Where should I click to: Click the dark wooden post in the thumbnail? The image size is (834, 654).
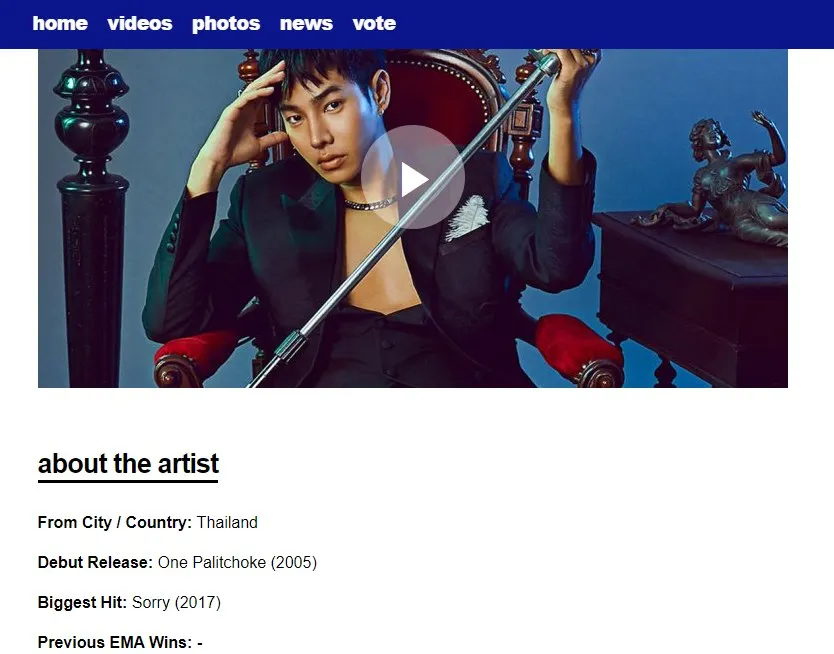pyautogui.click(x=92, y=218)
